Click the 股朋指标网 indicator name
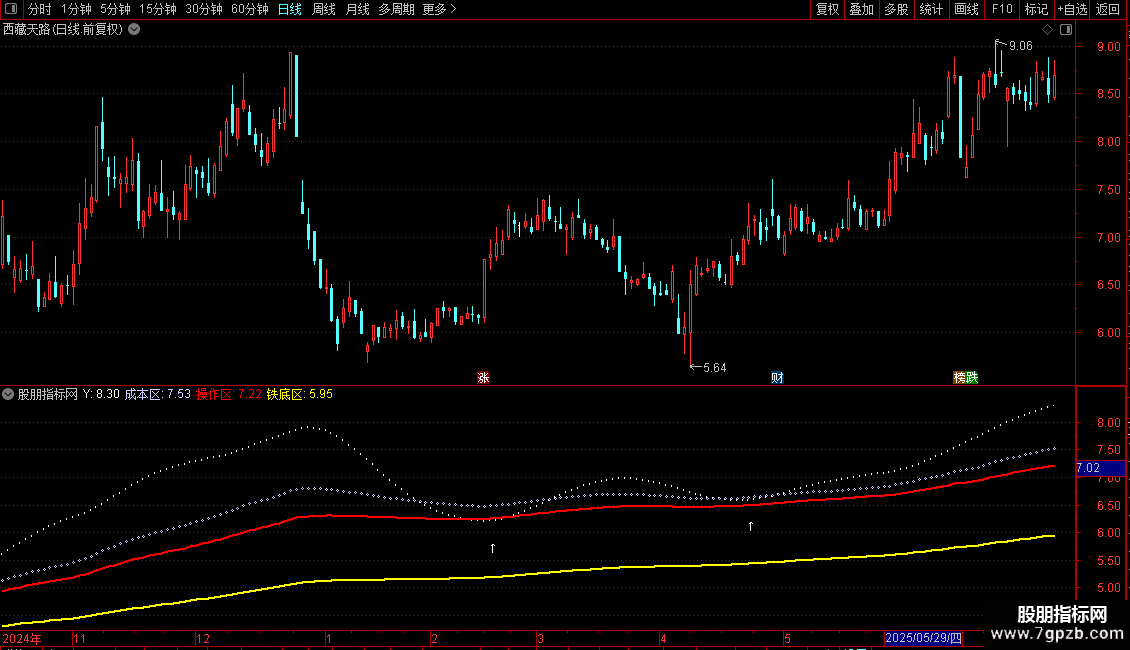Image resolution: width=1130 pixels, height=650 pixels. [x=48, y=394]
